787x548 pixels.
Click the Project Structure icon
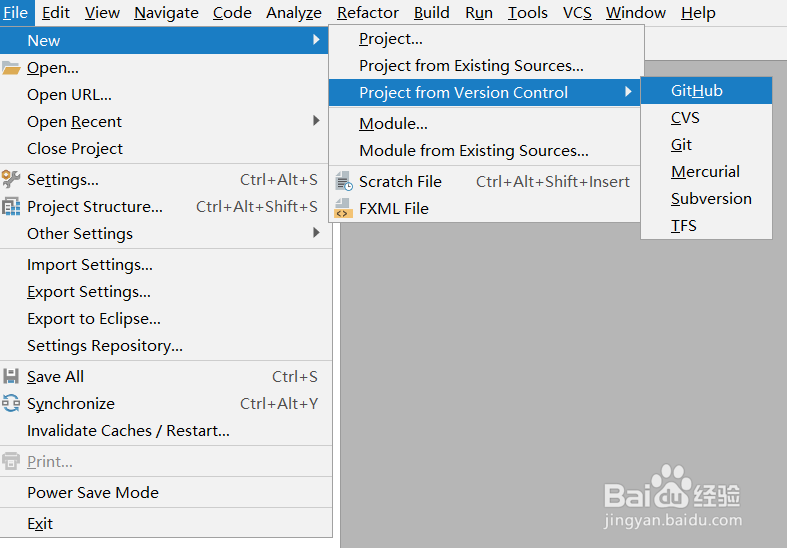coord(11,206)
